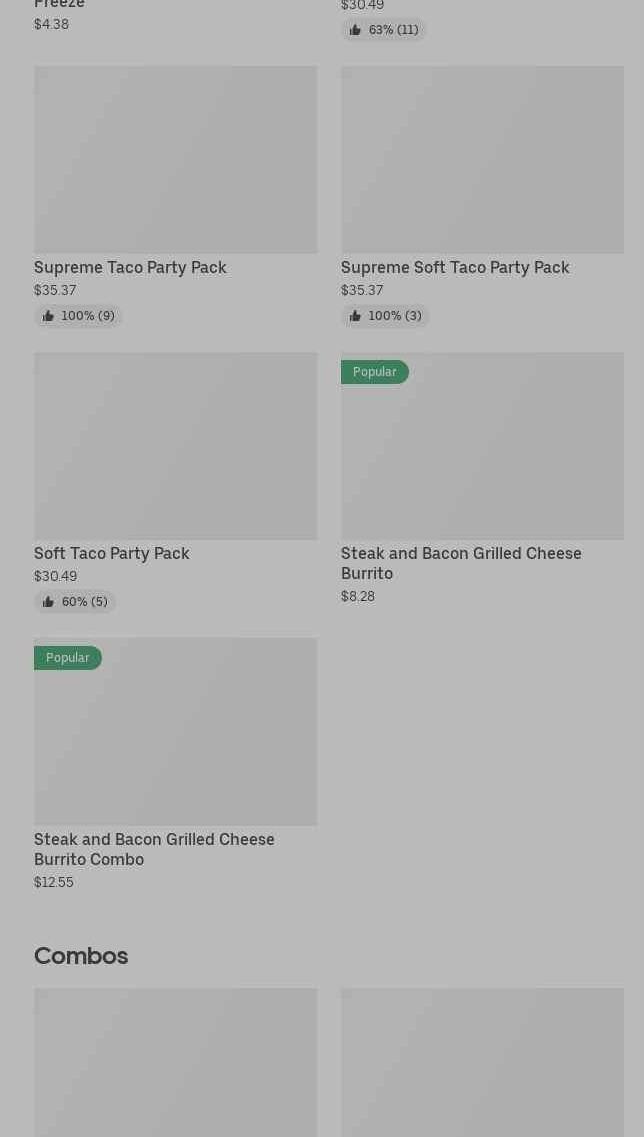Open Steak and Bacon Grilled Cheese Burrito image

pyautogui.click(x=482, y=446)
